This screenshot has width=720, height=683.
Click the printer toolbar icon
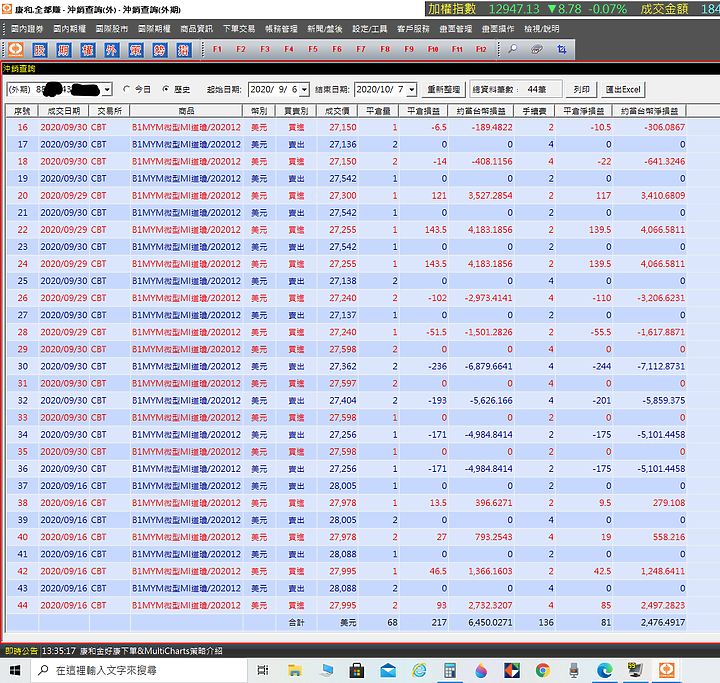pyautogui.click(x=537, y=49)
